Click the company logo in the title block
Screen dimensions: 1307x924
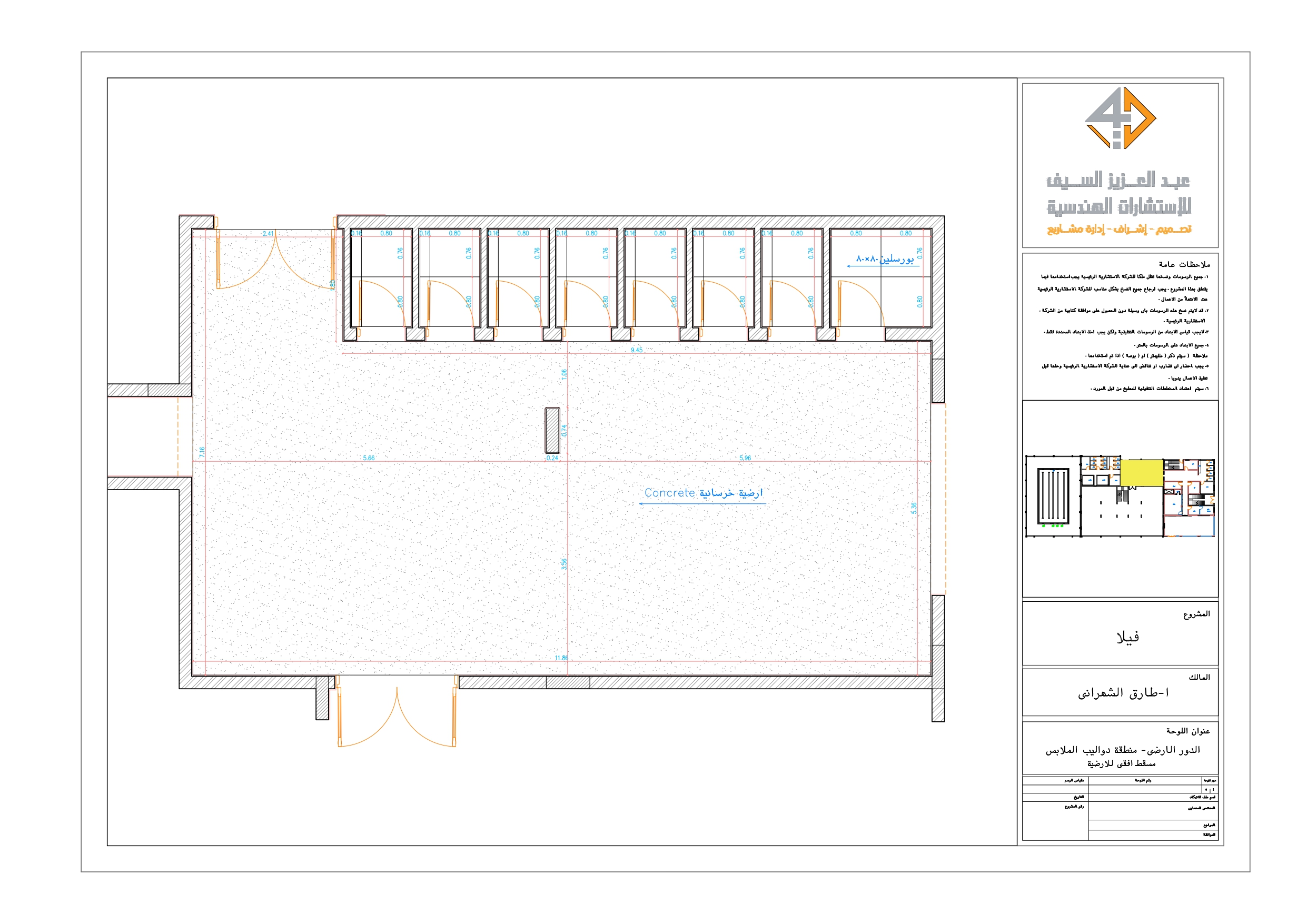(1120, 118)
